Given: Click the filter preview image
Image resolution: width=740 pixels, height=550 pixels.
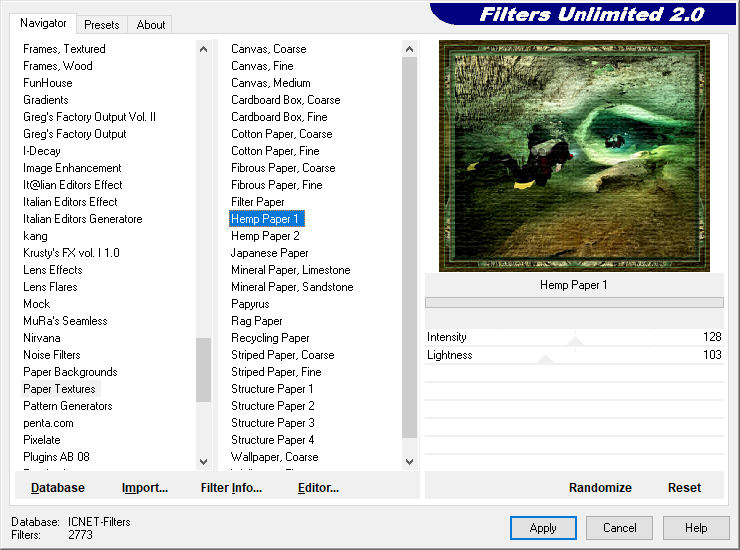Looking at the screenshot, I should point(574,156).
